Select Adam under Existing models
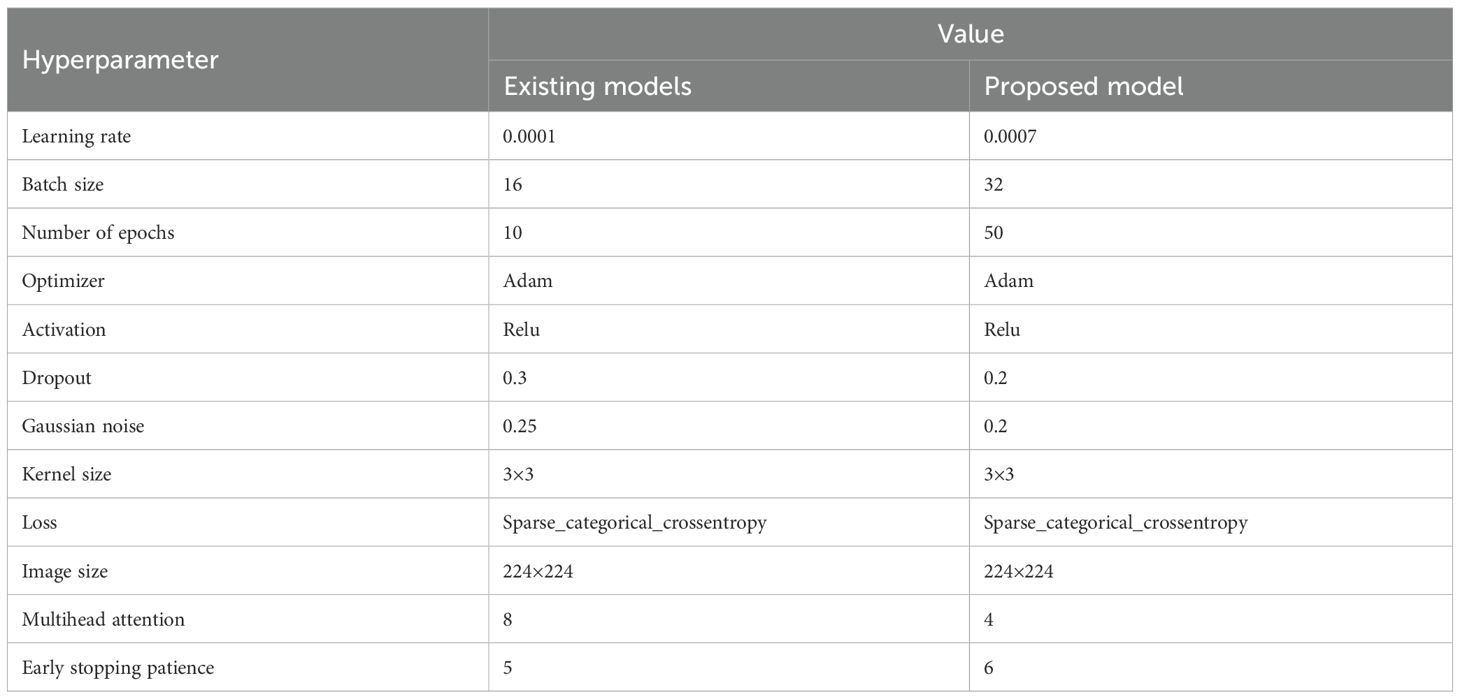The width and height of the screenshot is (1460, 699). (x=528, y=281)
